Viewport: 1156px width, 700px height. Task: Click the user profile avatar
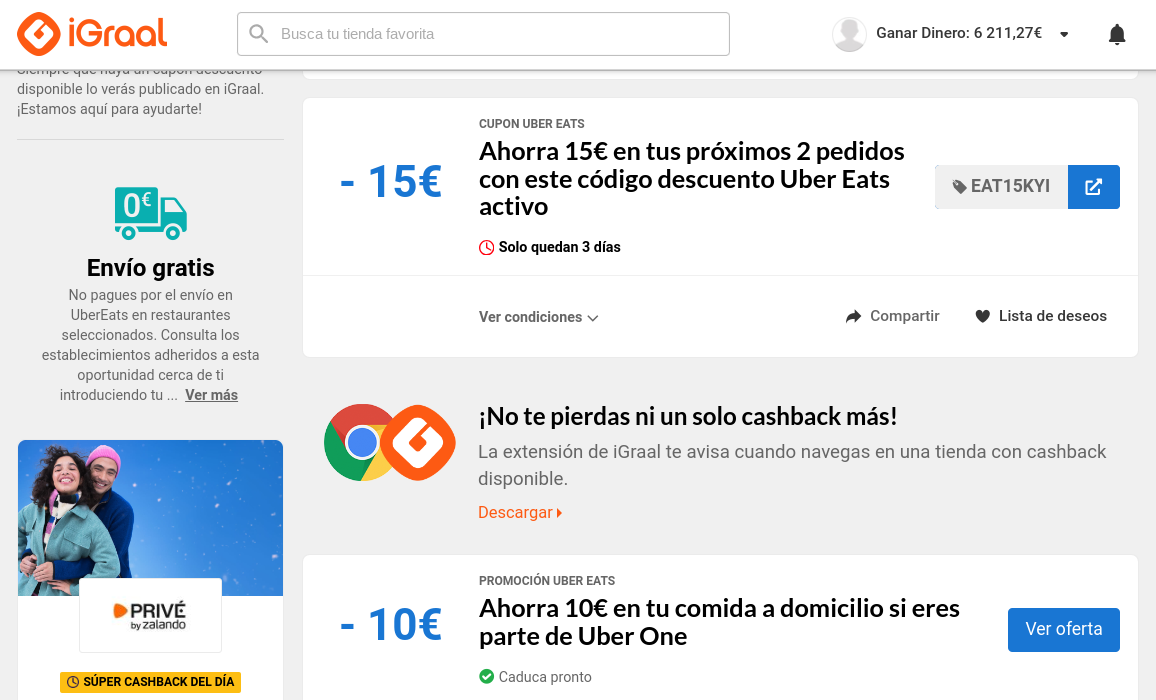click(x=849, y=34)
